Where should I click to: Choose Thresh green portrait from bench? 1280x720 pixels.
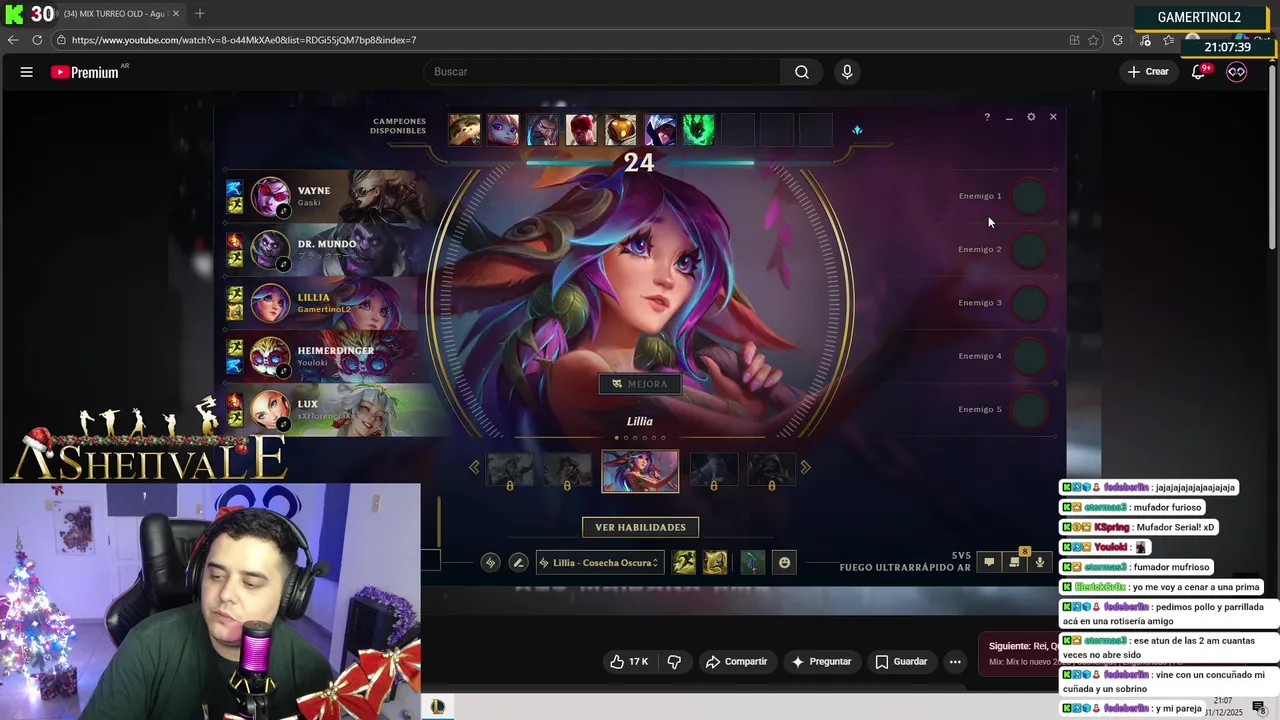[698, 130]
